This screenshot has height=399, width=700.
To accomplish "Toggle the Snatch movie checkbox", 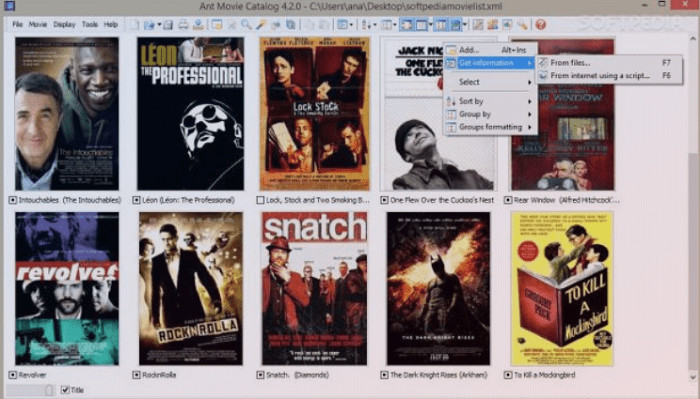I will coord(260,375).
